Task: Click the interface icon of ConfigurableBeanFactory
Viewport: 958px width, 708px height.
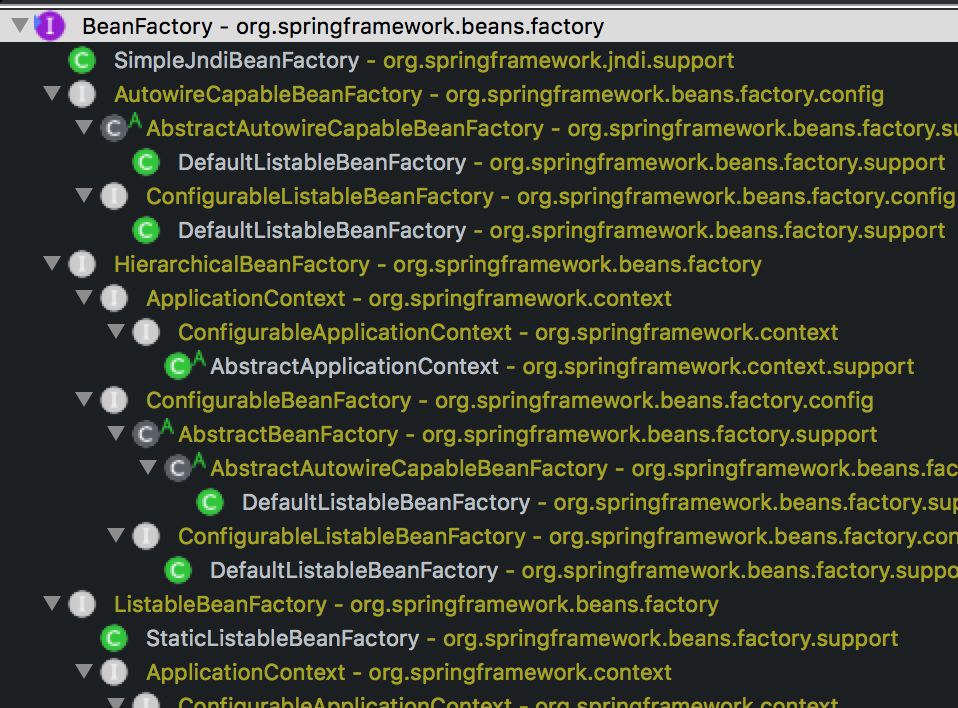Action: [x=114, y=400]
